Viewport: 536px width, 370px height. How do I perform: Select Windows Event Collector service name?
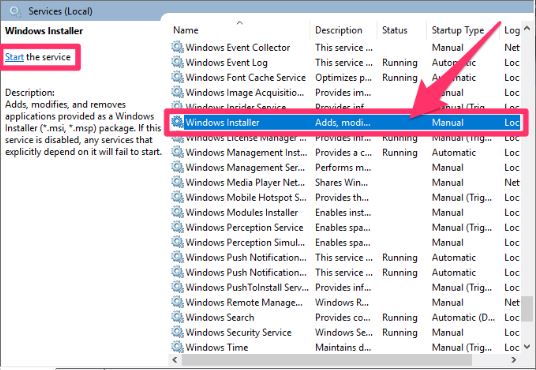(x=238, y=48)
